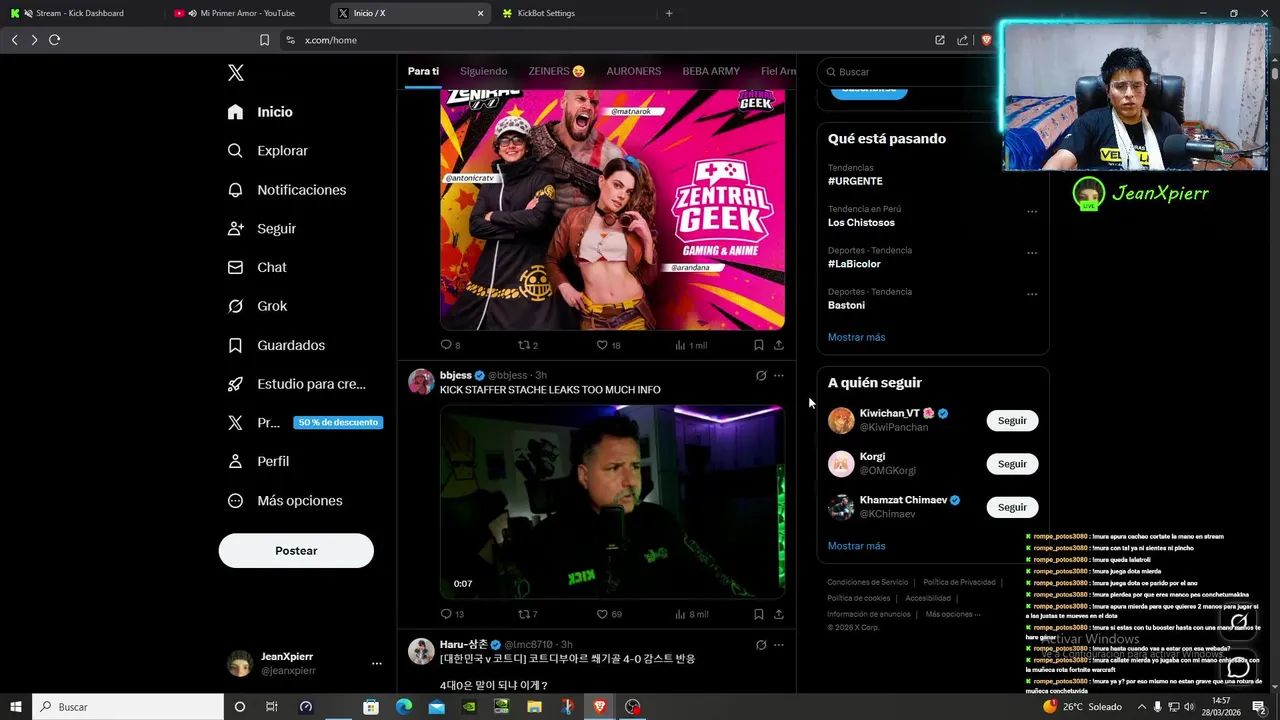Open more options for #LaBicolor trend
Image resolution: width=1280 pixels, height=720 pixels.
click(1032, 253)
